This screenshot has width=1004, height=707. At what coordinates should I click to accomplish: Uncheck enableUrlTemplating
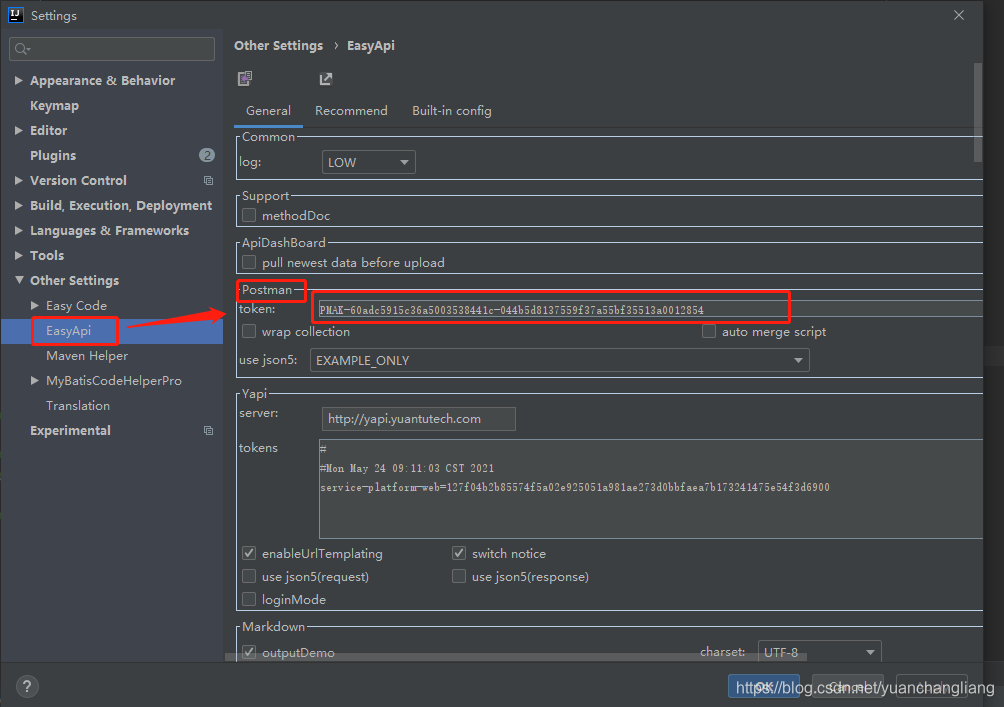pos(249,553)
